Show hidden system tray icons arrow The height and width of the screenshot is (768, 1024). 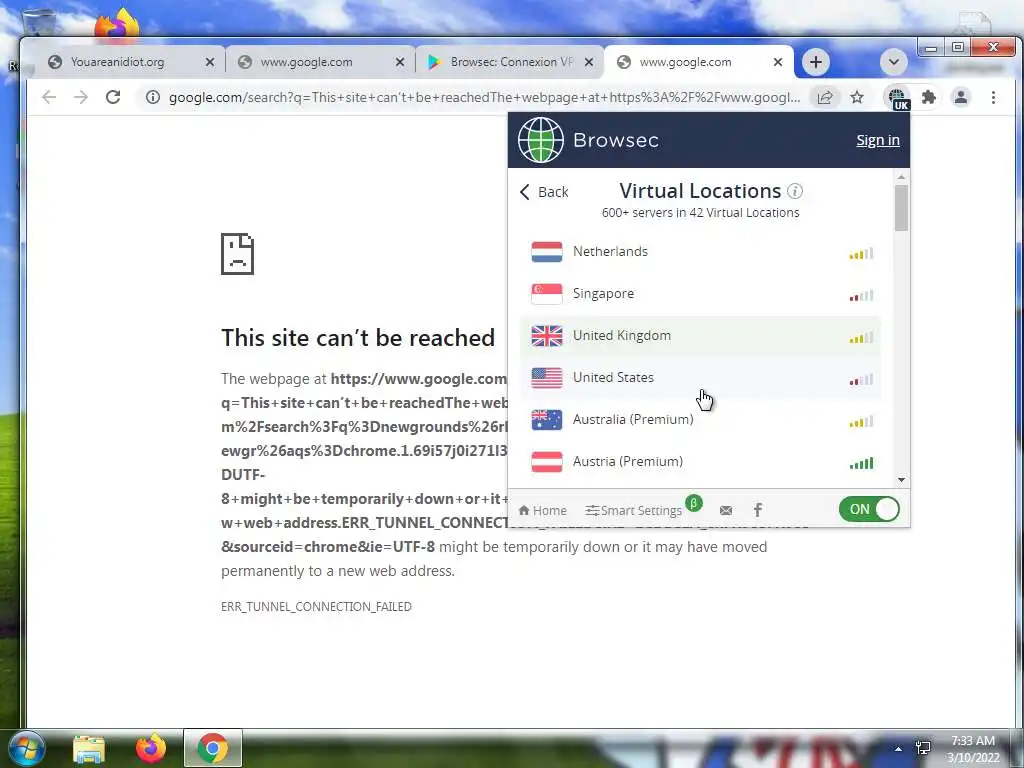(x=899, y=749)
